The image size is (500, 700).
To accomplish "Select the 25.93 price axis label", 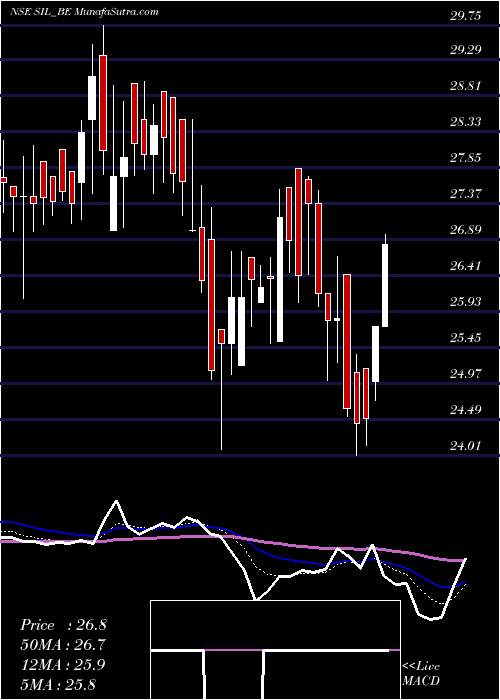I will (466, 302).
